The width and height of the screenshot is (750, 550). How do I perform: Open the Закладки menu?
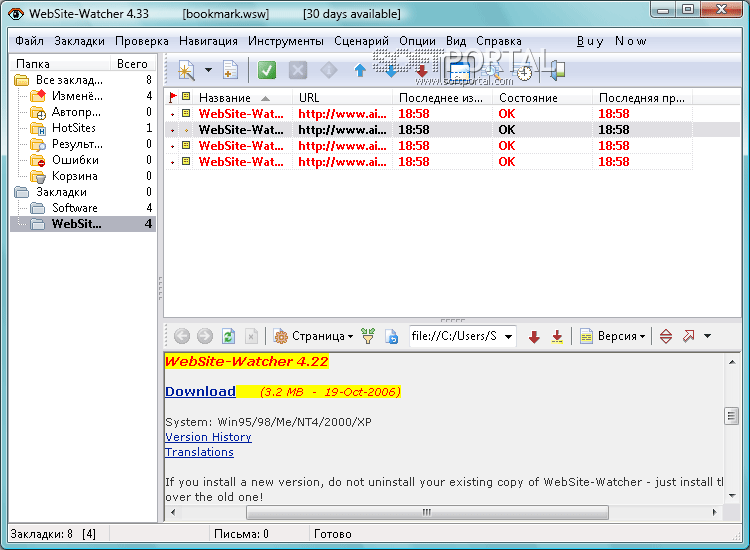pos(79,41)
